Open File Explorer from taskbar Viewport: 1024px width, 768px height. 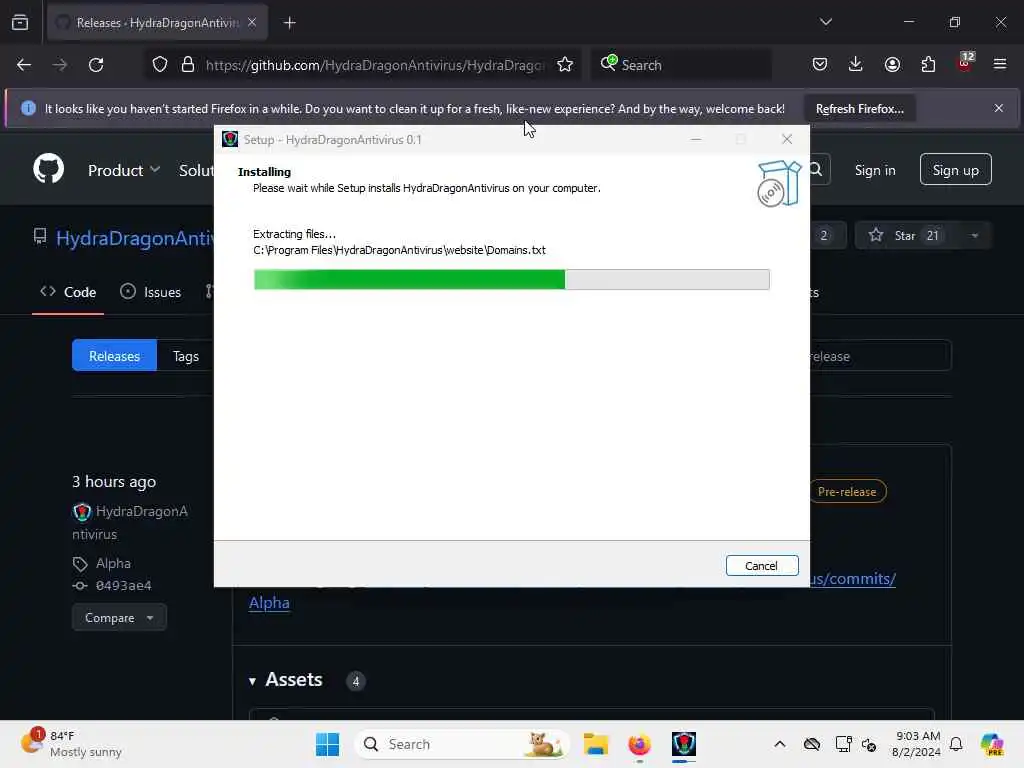coord(596,744)
